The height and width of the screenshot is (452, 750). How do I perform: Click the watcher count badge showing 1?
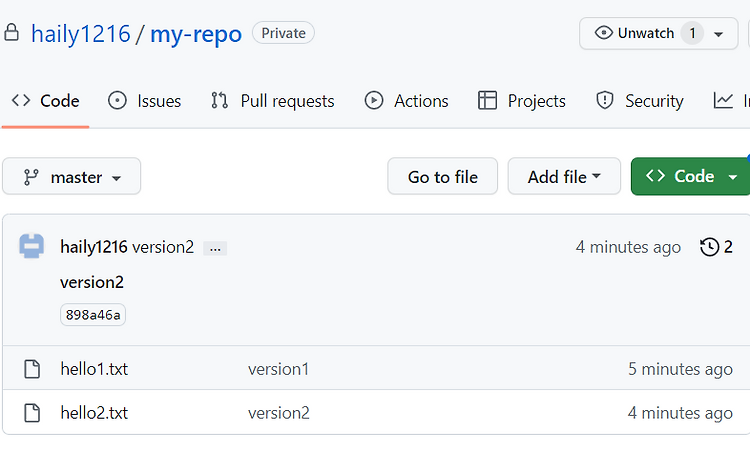[692, 33]
